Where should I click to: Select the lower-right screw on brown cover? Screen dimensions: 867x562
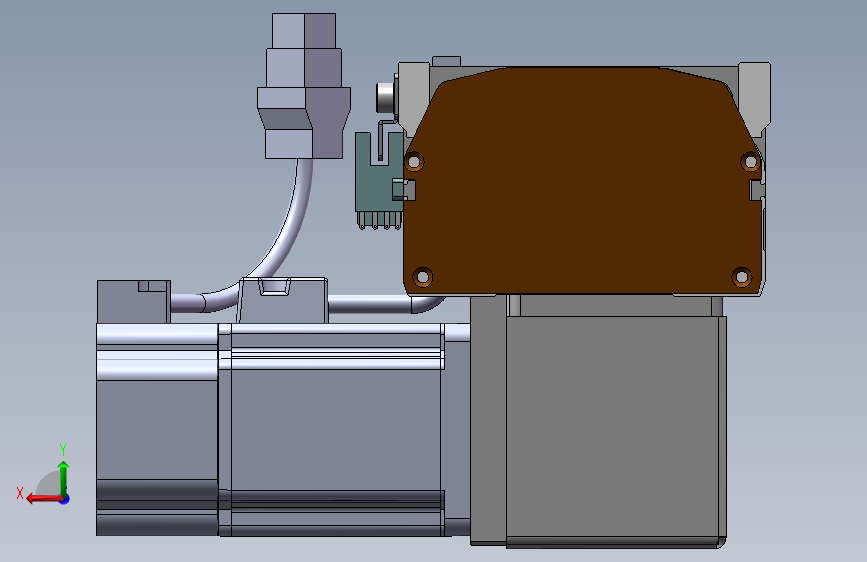point(741,277)
